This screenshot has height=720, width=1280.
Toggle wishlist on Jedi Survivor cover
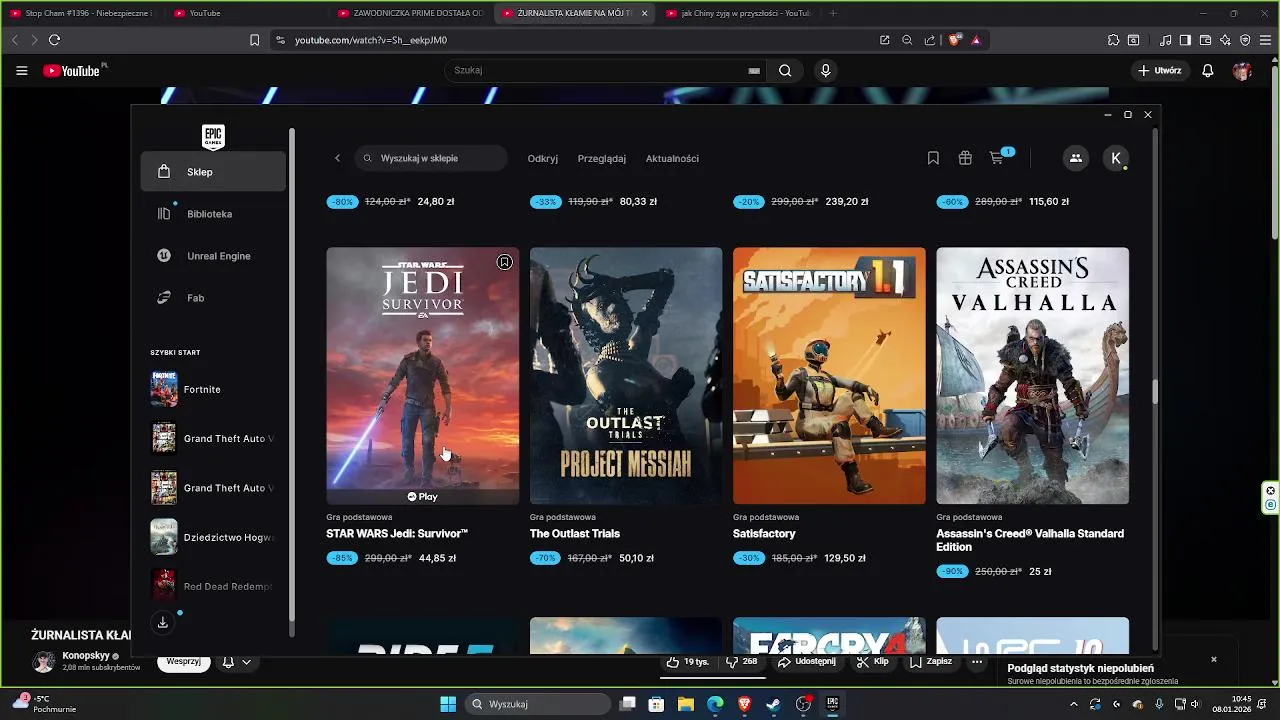(x=505, y=262)
